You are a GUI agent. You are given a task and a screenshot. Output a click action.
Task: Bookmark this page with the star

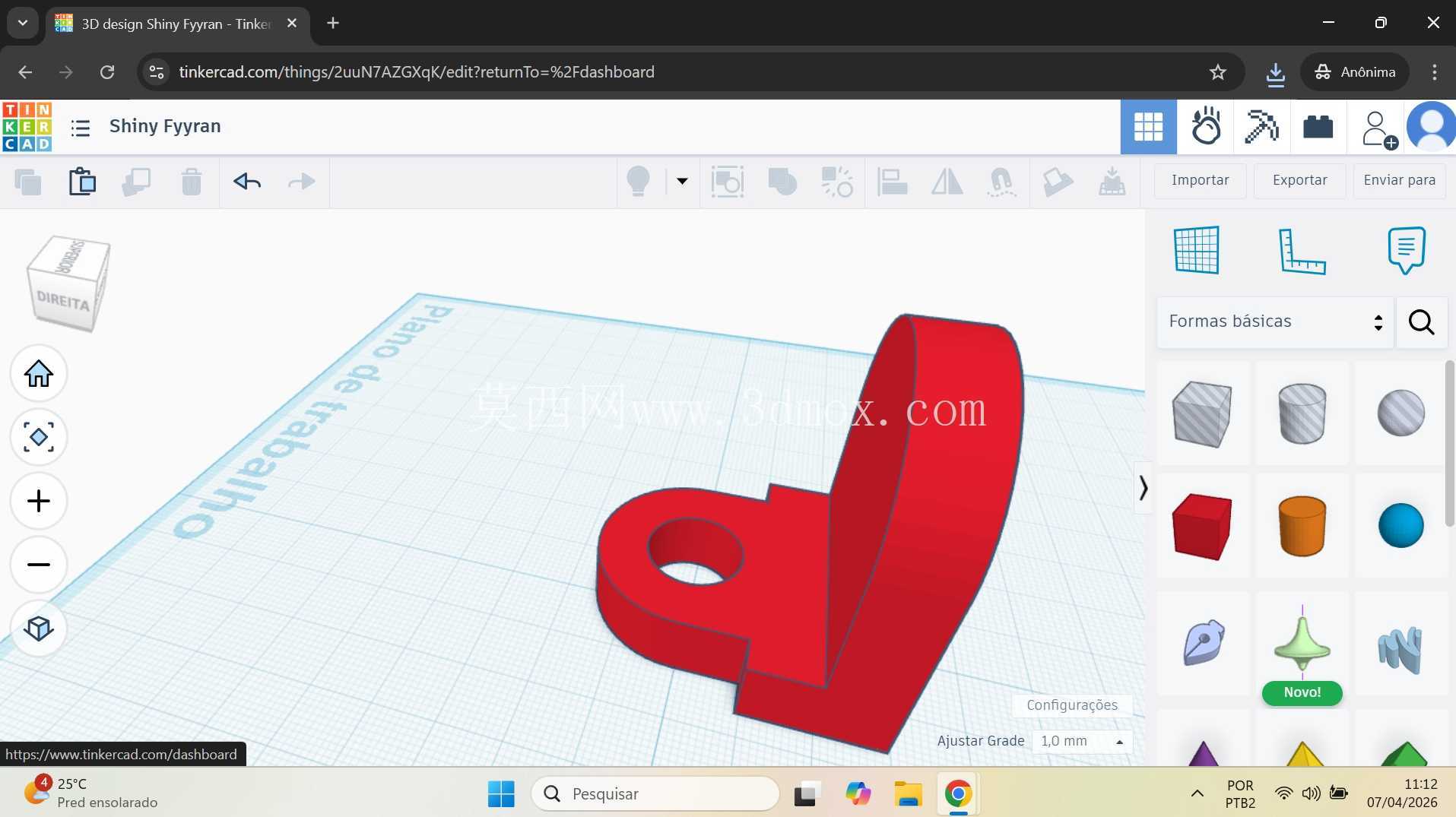click(1218, 72)
